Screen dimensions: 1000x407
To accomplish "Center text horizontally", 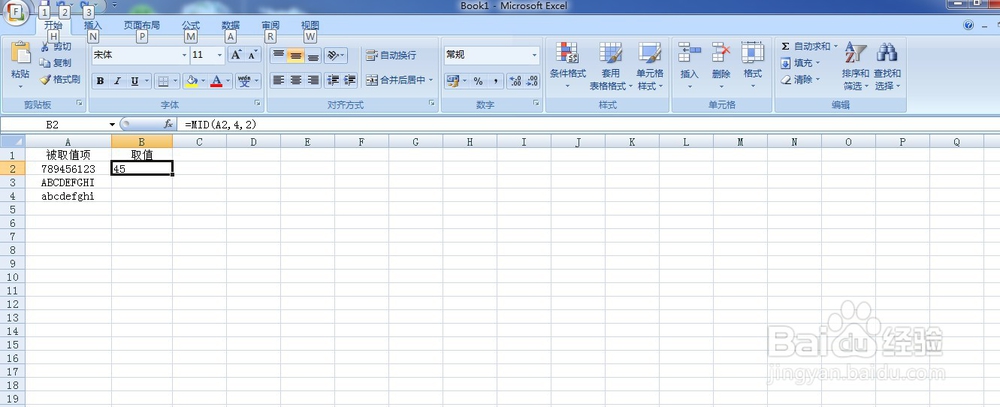I will [295, 80].
